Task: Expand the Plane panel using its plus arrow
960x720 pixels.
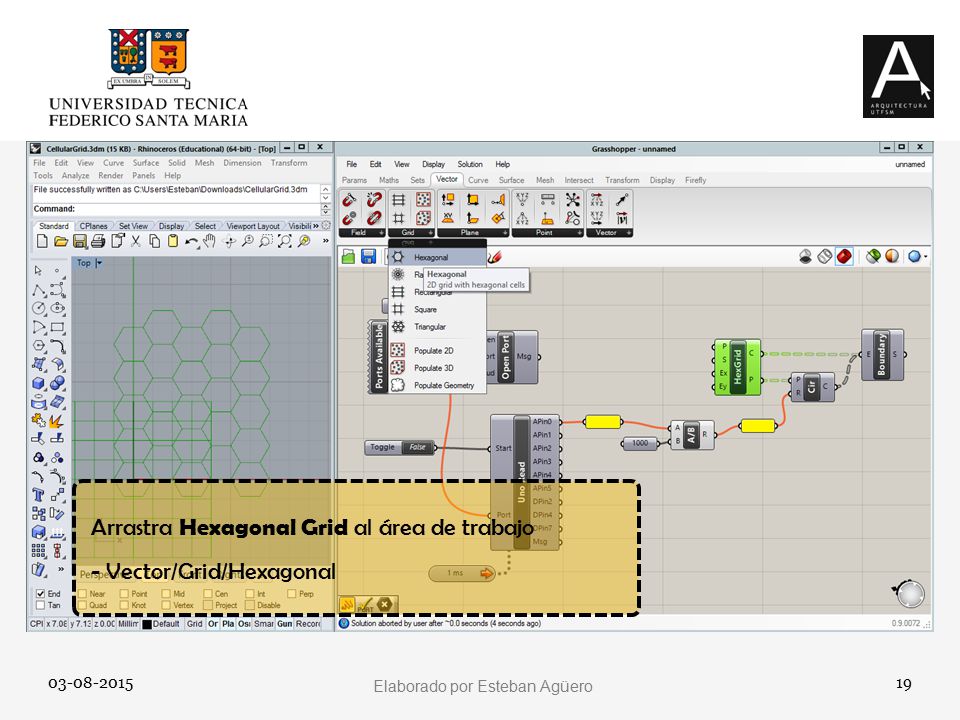Action: 505,233
